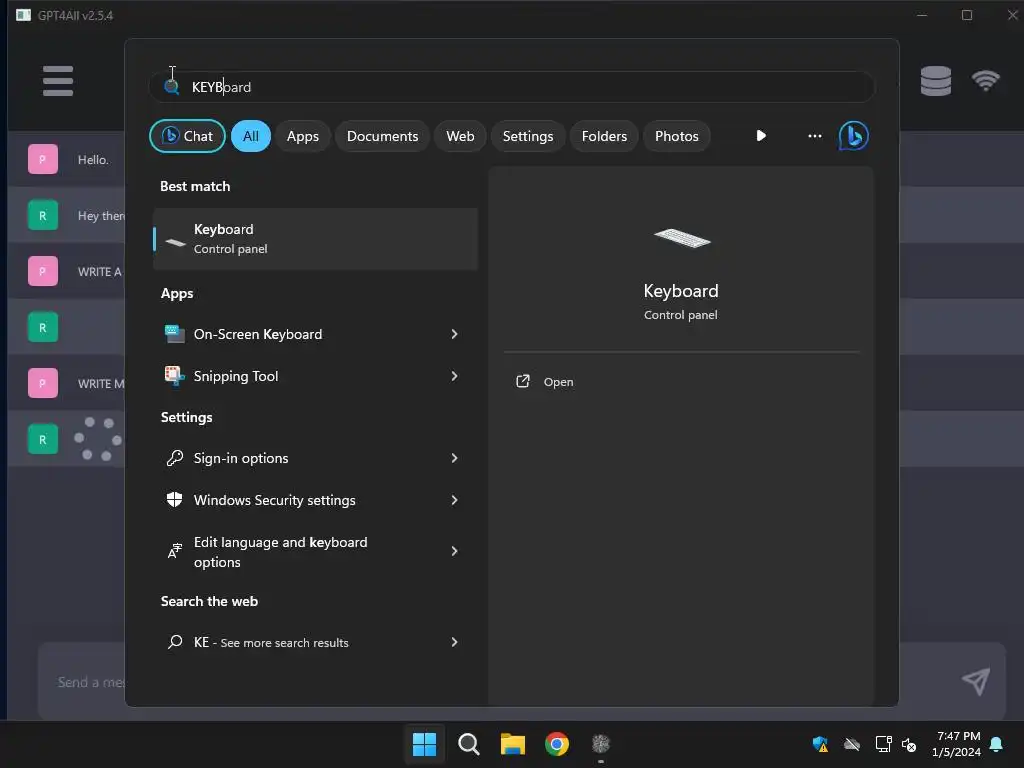Select the All filter tab
The width and height of the screenshot is (1024, 768).
click(251, 136)
